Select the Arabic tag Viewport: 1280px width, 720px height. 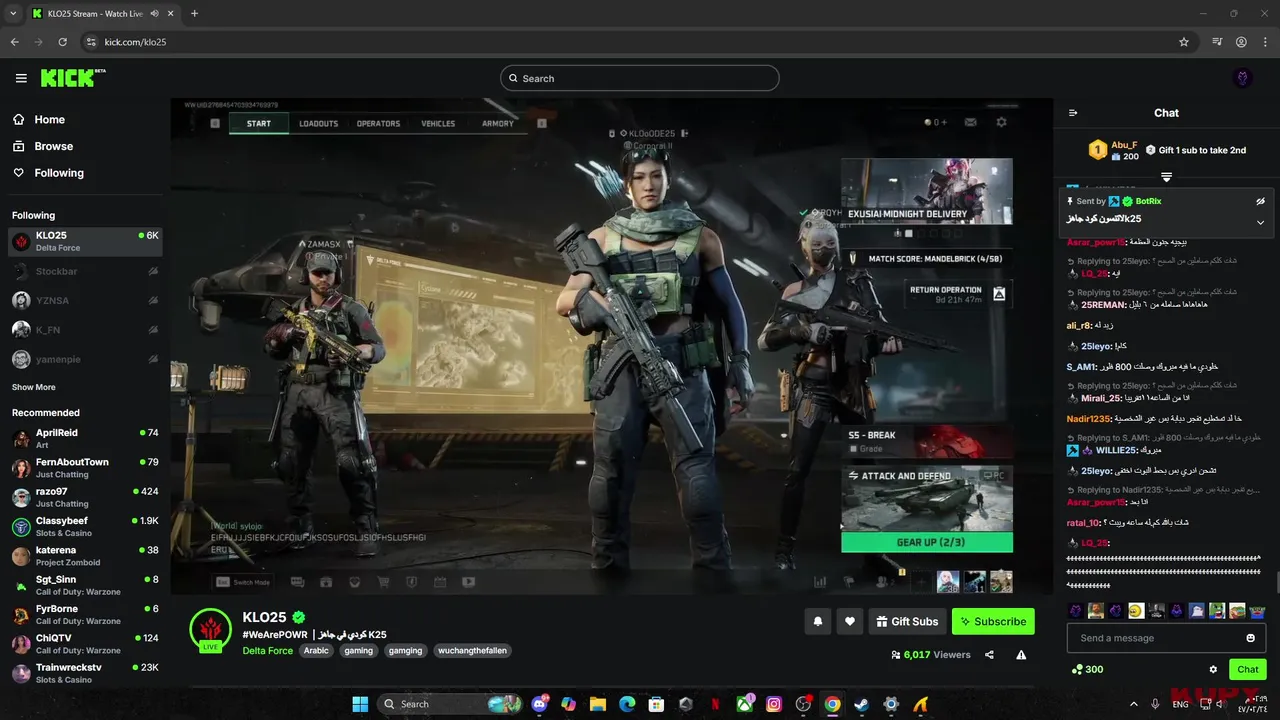[x=316, y=651]
